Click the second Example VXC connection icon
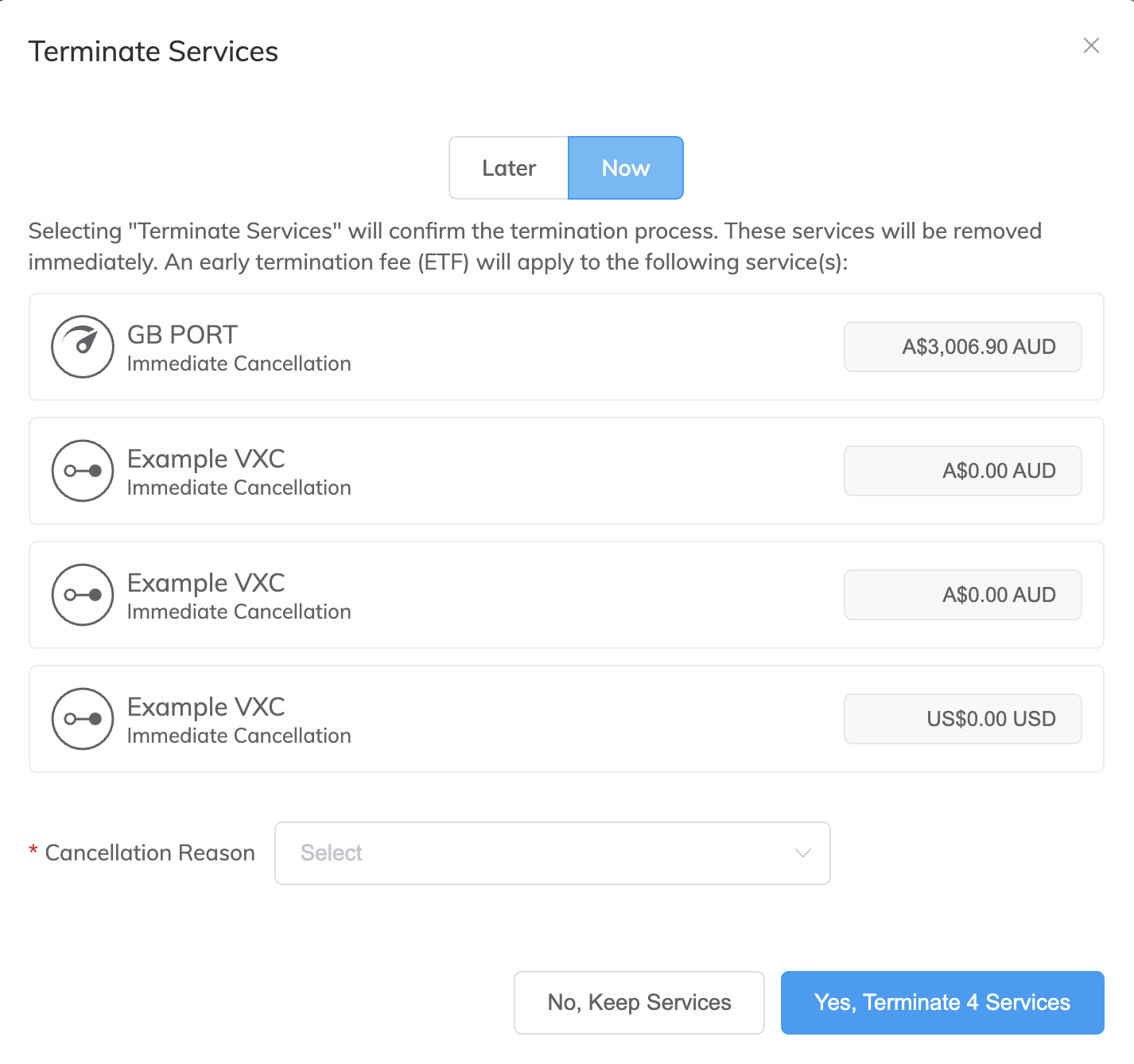The height and width of the screenshot is (1064, 1134). [83, 595]
